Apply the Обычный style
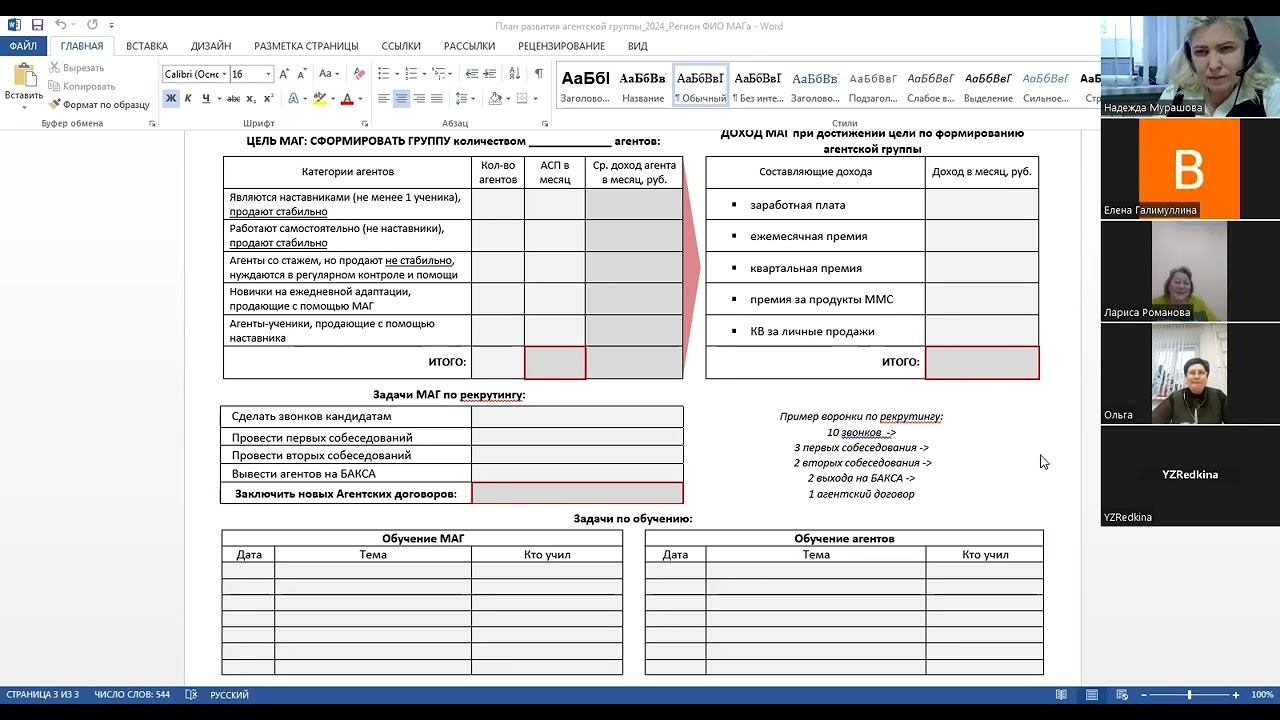 700,86
